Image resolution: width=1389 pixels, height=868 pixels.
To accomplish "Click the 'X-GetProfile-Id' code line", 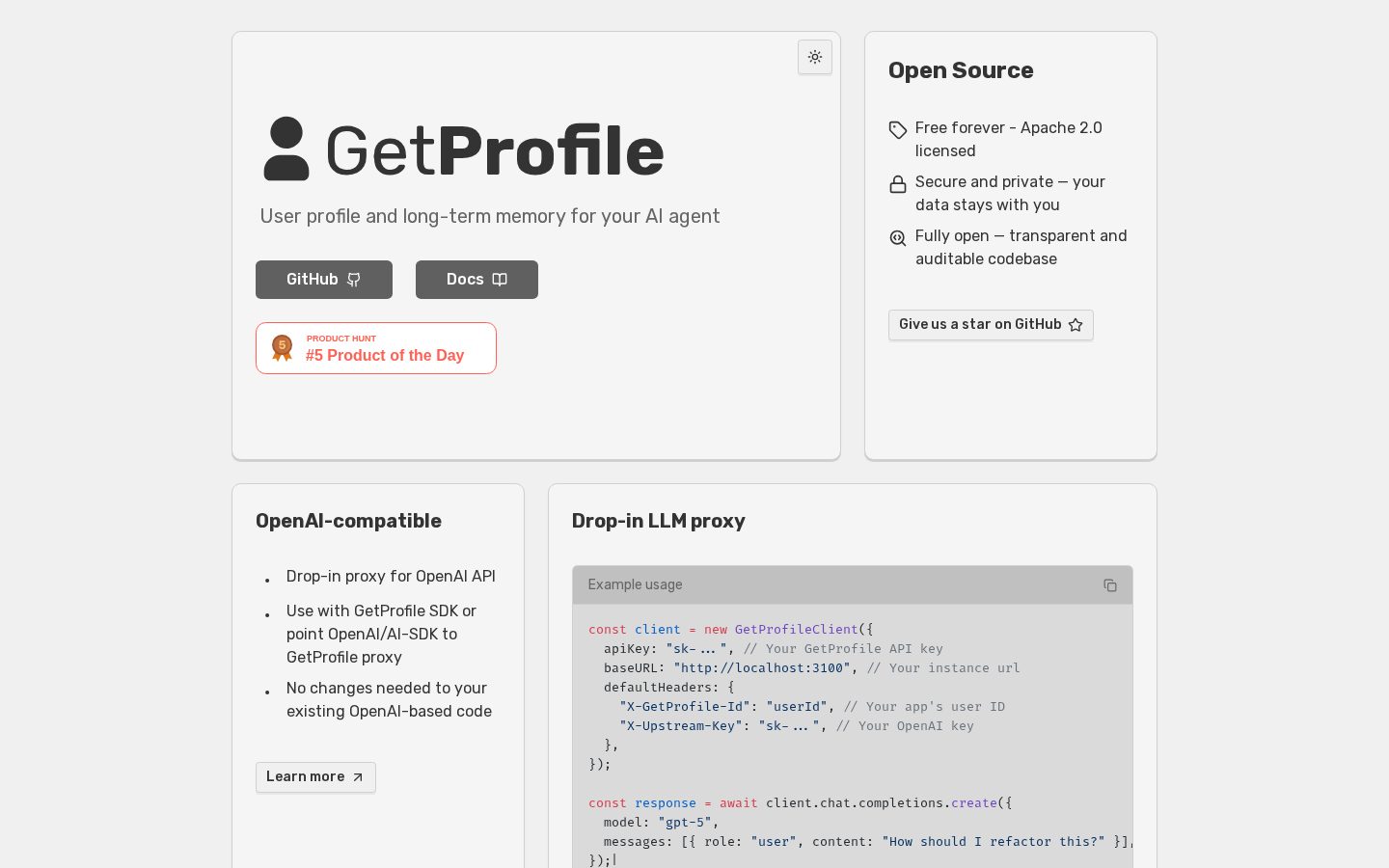I will pyautogui.click(x=812, y=706).
